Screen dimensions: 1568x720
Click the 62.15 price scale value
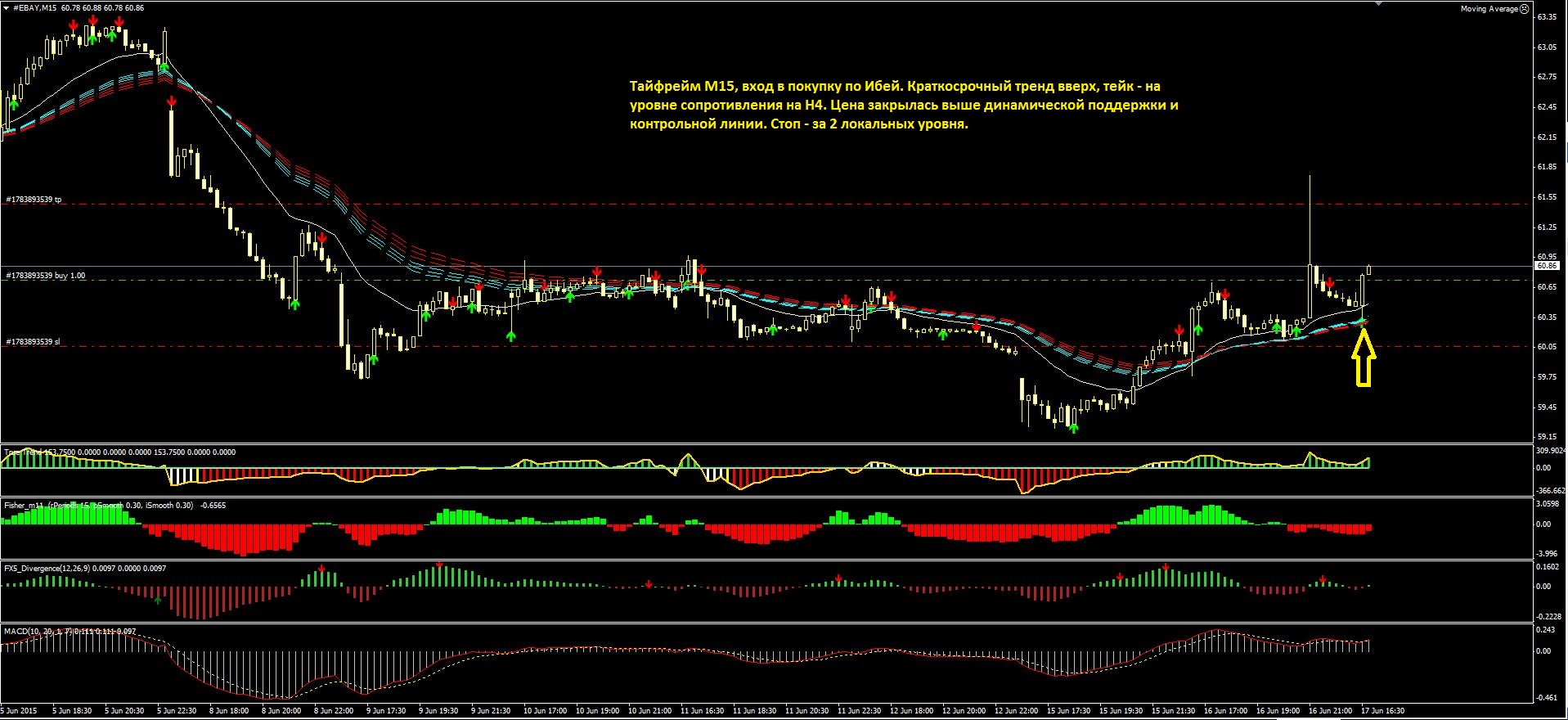pyautogui.click(x=1546, y=137)
